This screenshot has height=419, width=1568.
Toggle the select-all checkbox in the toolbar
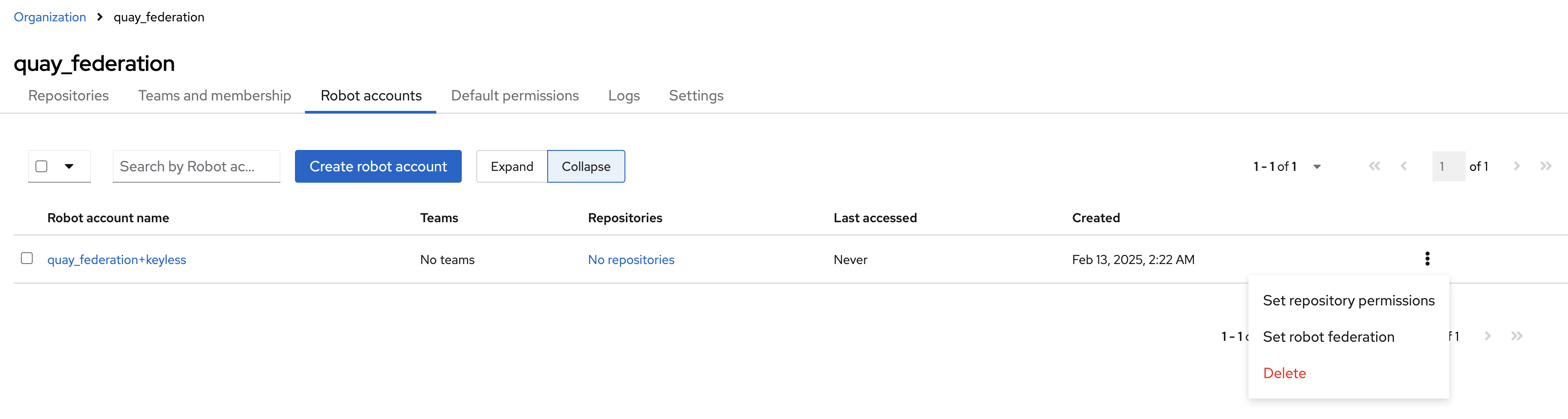41,166
